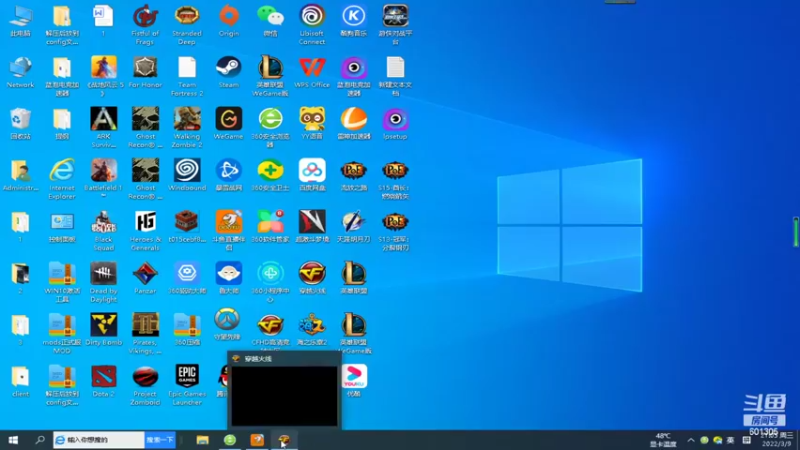Screen dimensions: 800x450
Task: Select the 此电脑 This PC icon
Action: click(x=20, y=20)
